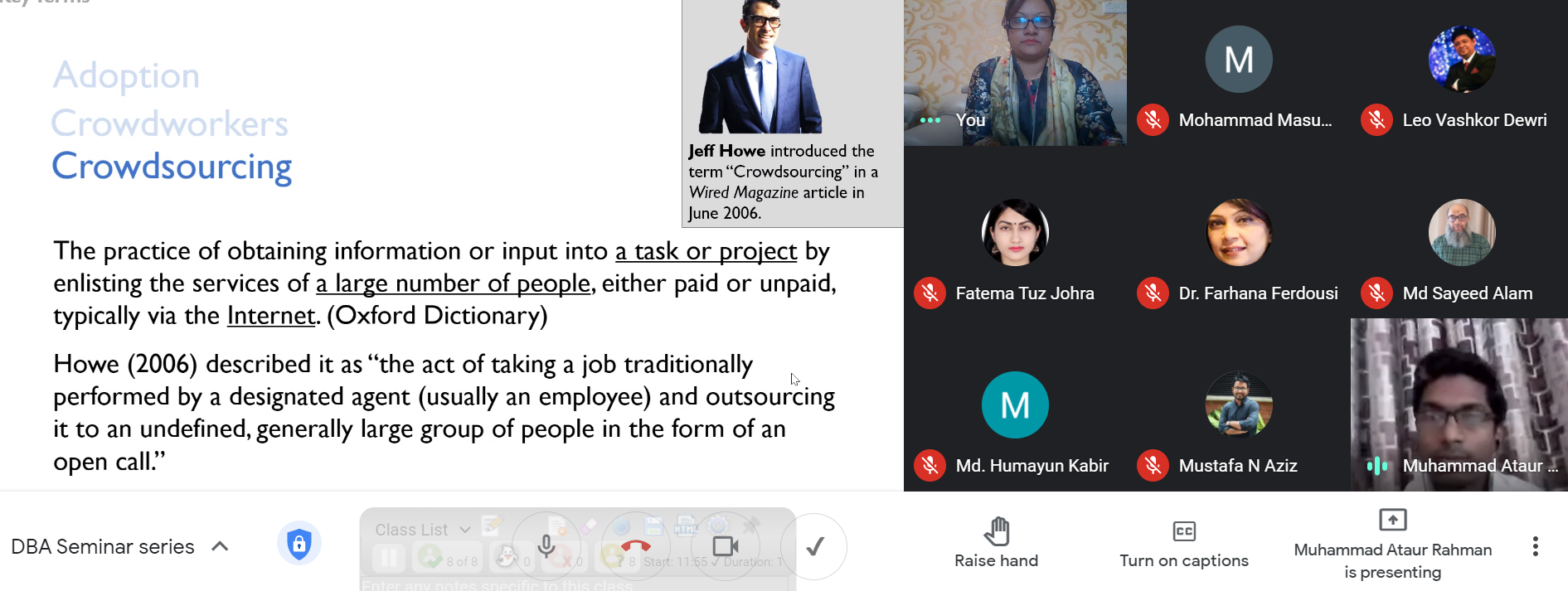Screen dimensions: 1568x591
Task: Open the Muhammad Ataur Rahman presenting control
Action: (x=1392, y=545)
